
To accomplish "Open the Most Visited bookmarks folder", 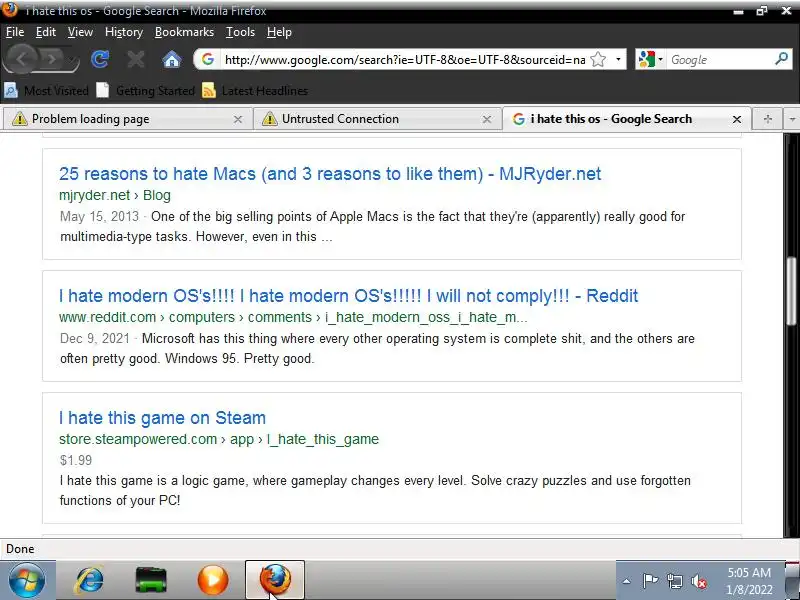I will (x=46, y=91).
